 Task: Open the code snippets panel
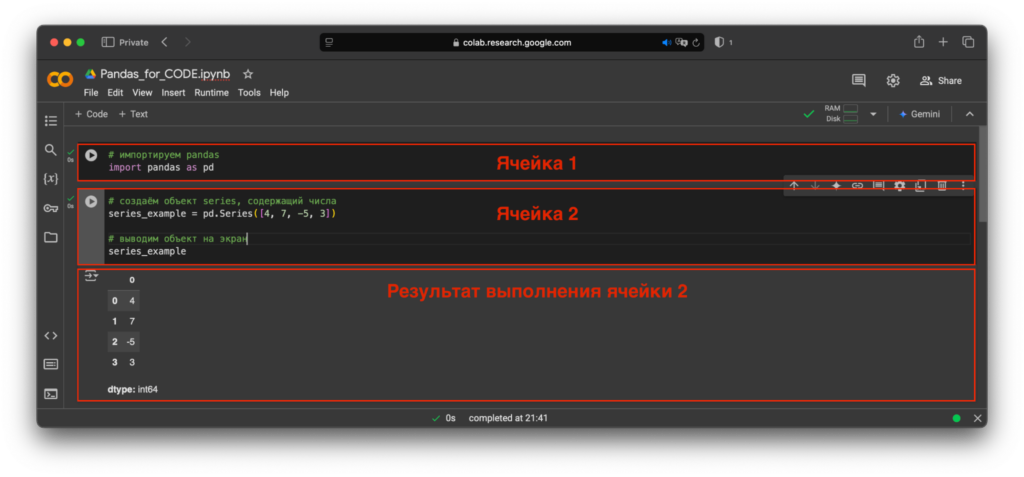(50, 335)
